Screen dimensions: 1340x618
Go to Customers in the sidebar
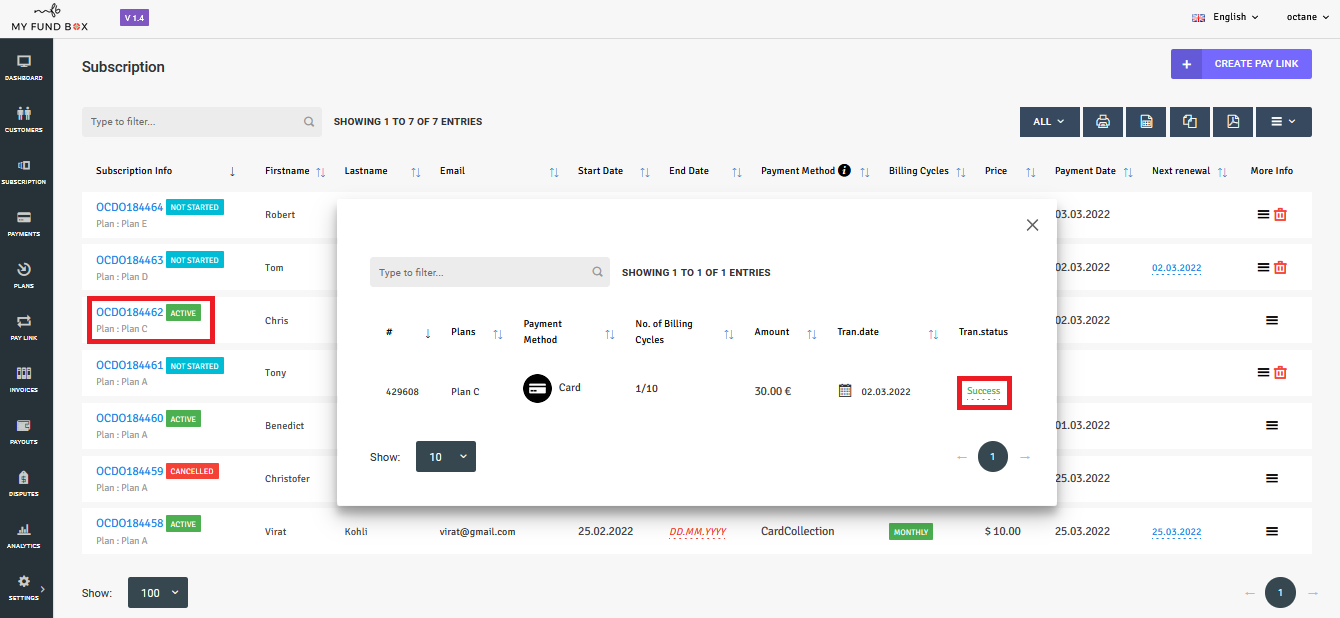[24, 119]
